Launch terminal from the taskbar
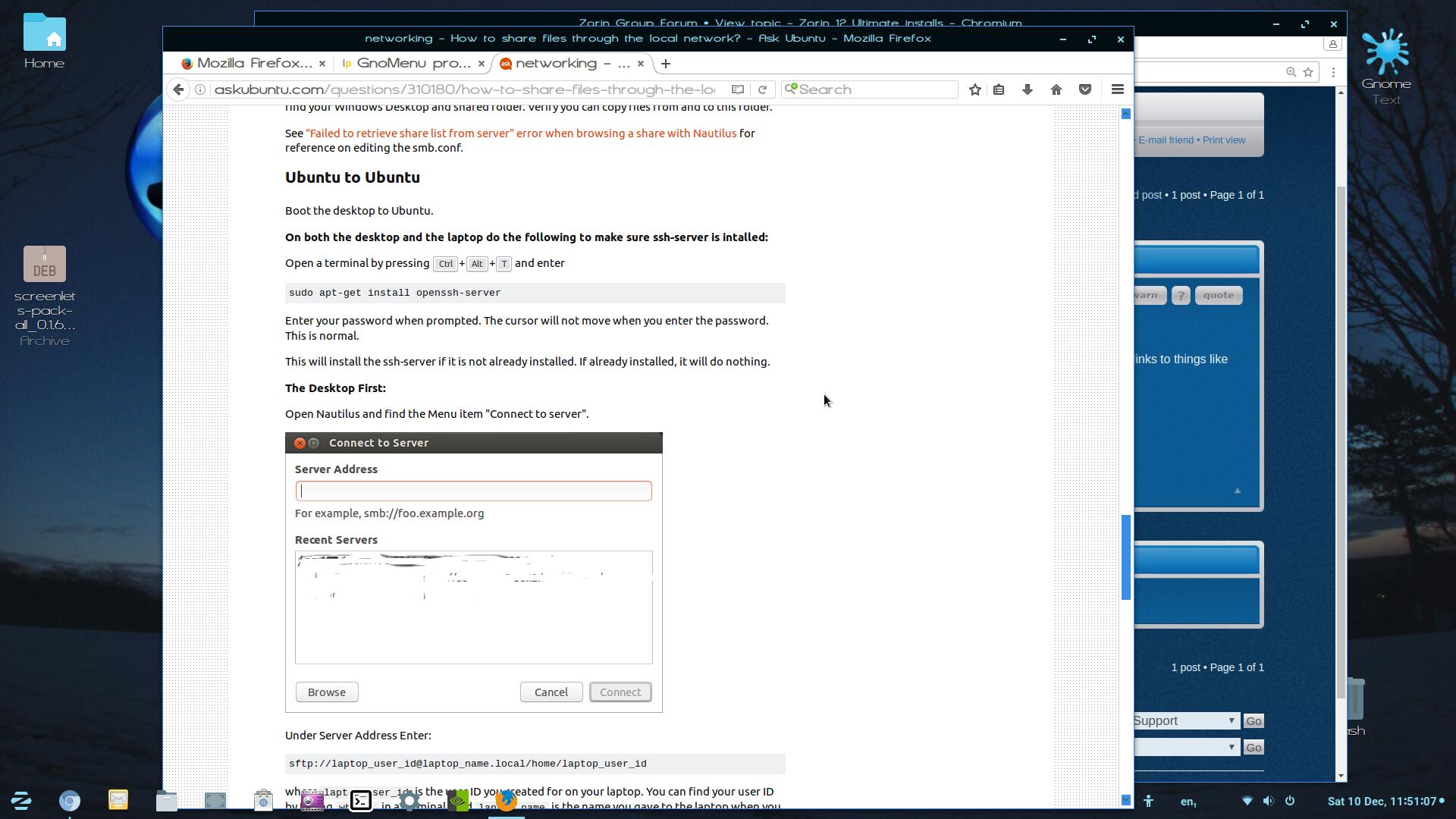Viewport: 1456px width, 819px height. click(360, 801)
